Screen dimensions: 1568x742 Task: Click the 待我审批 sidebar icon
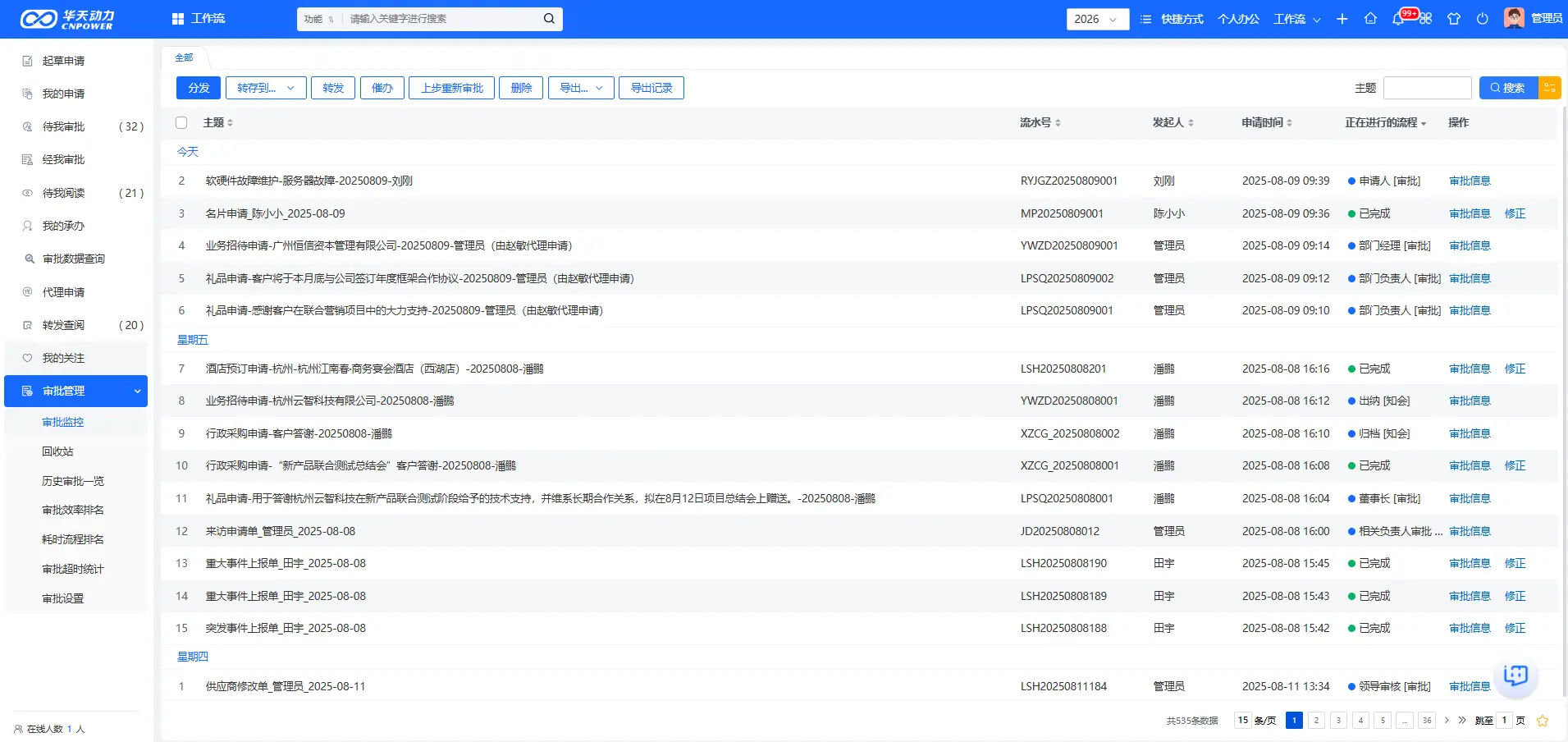[27, 126]
